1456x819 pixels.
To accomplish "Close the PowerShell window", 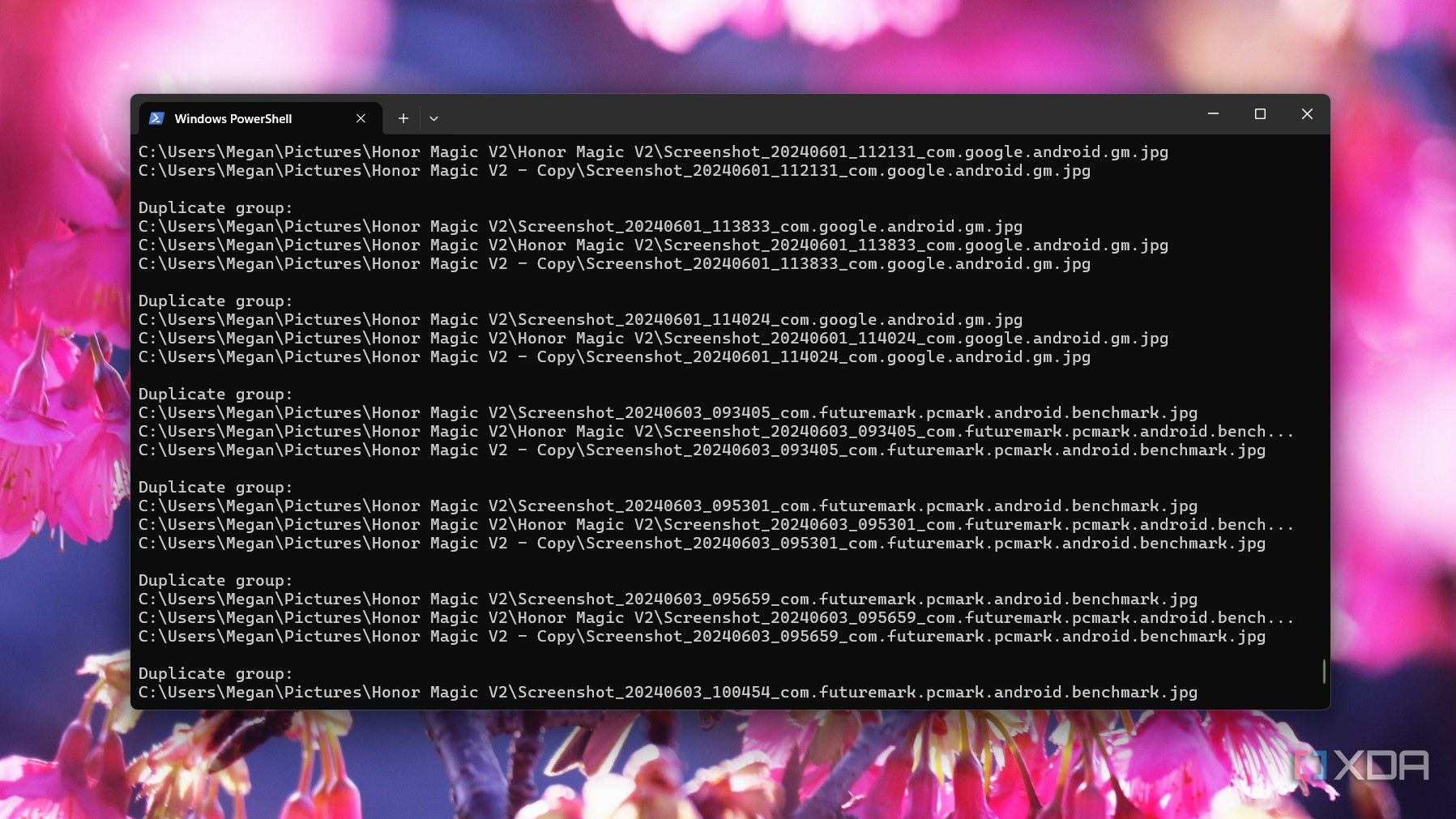I will pos(1307,114).
